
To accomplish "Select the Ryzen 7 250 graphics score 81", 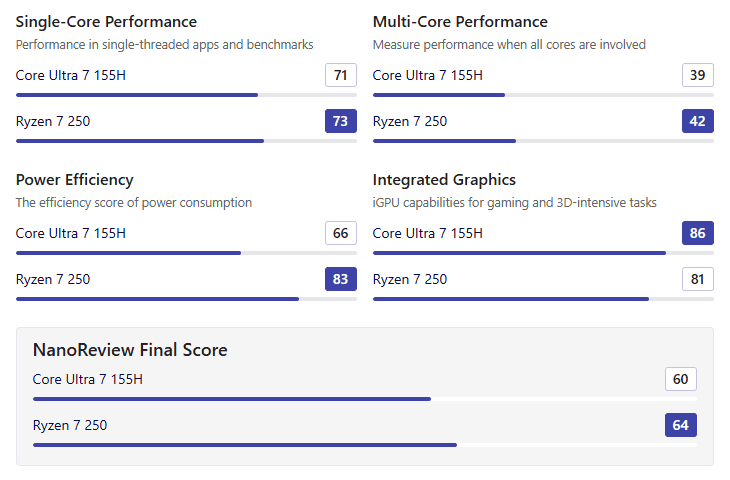I will (698, 279).
